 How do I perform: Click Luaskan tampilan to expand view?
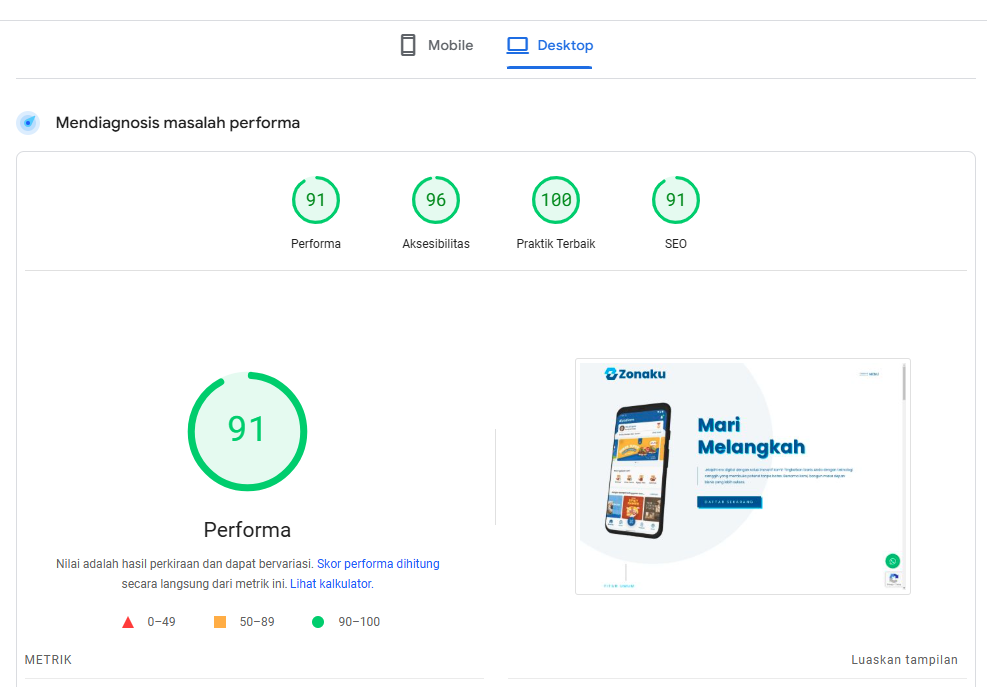[904, 660]
